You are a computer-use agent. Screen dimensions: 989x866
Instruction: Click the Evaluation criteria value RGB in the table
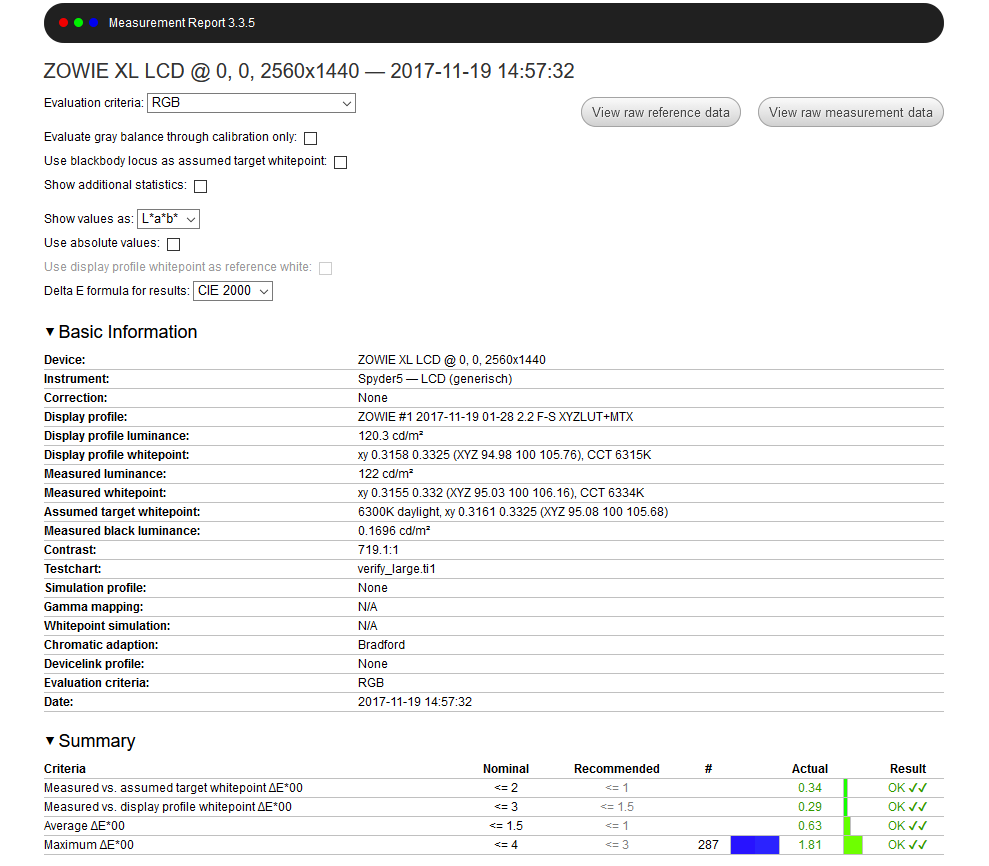(371, 682)
